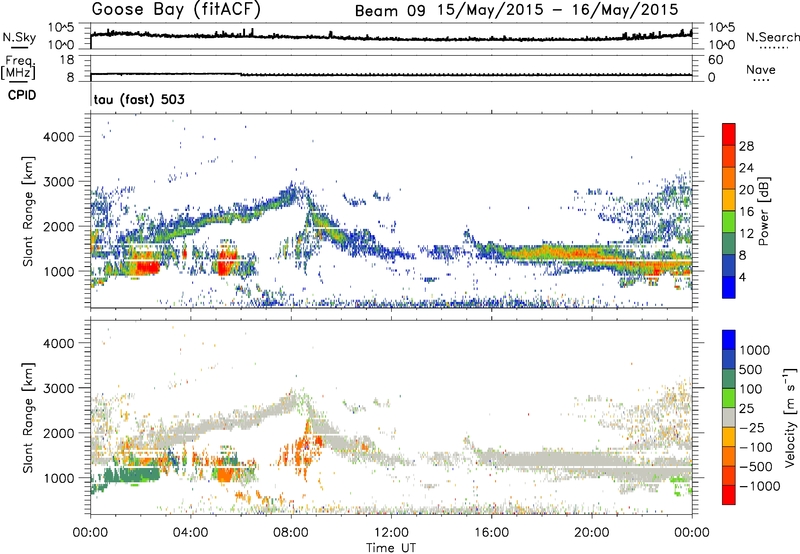The width and height of the screenshot is (800, 554).
Task: Click the Nave legend label
Action: [761, 69]
